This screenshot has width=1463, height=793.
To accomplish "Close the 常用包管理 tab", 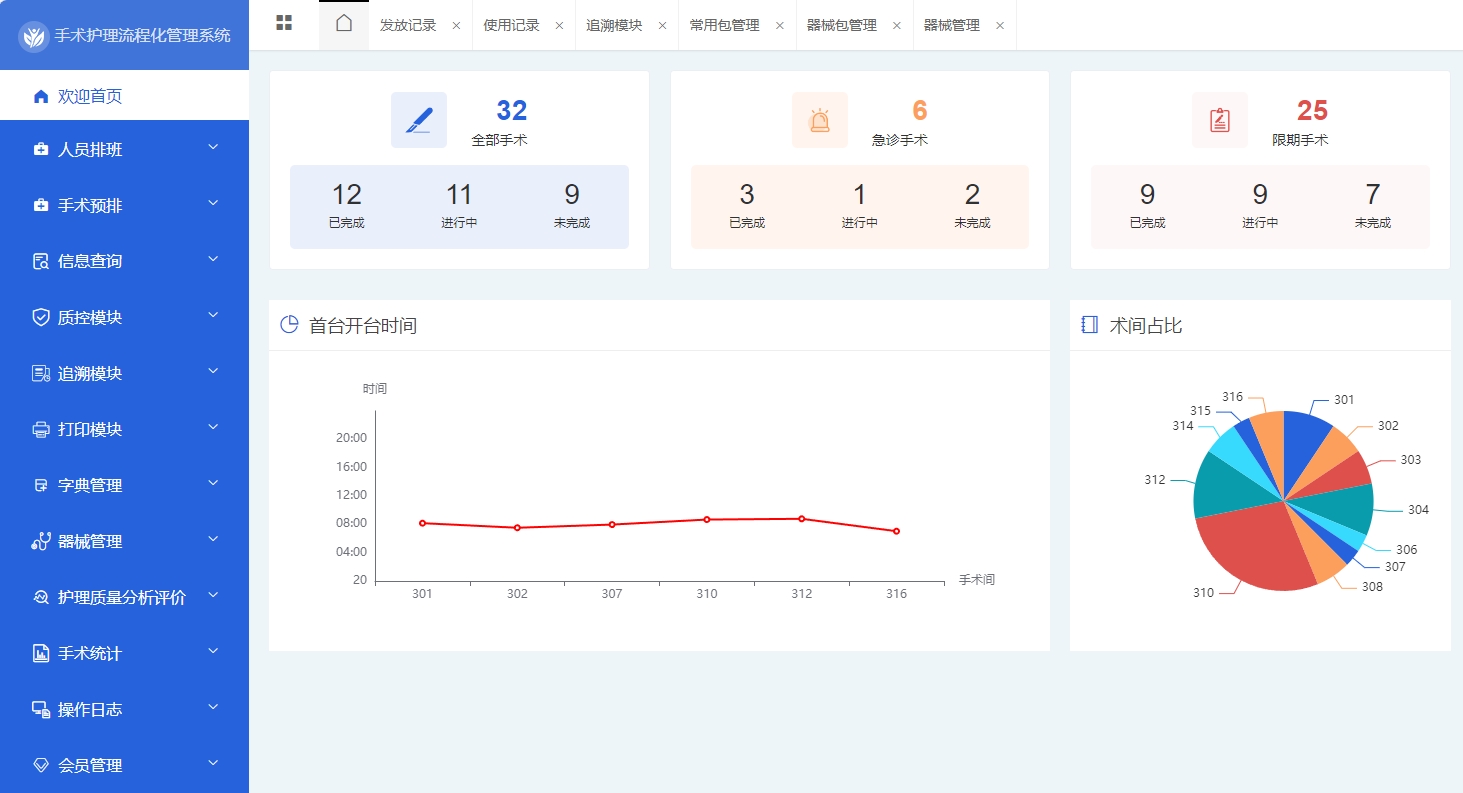I will [779, 26].
